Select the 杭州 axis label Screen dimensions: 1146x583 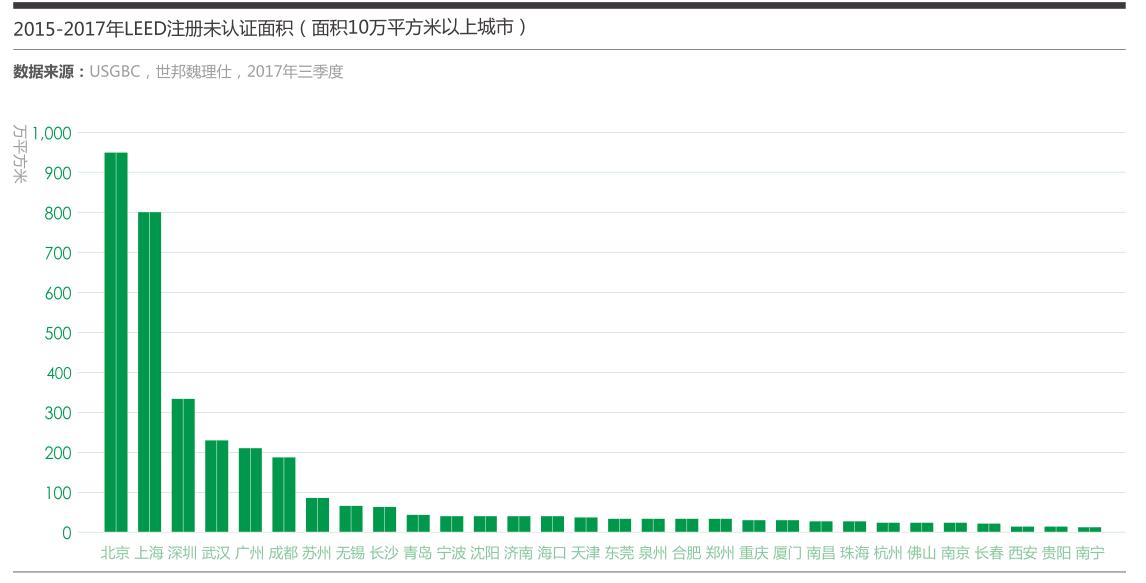pos(888,553)
